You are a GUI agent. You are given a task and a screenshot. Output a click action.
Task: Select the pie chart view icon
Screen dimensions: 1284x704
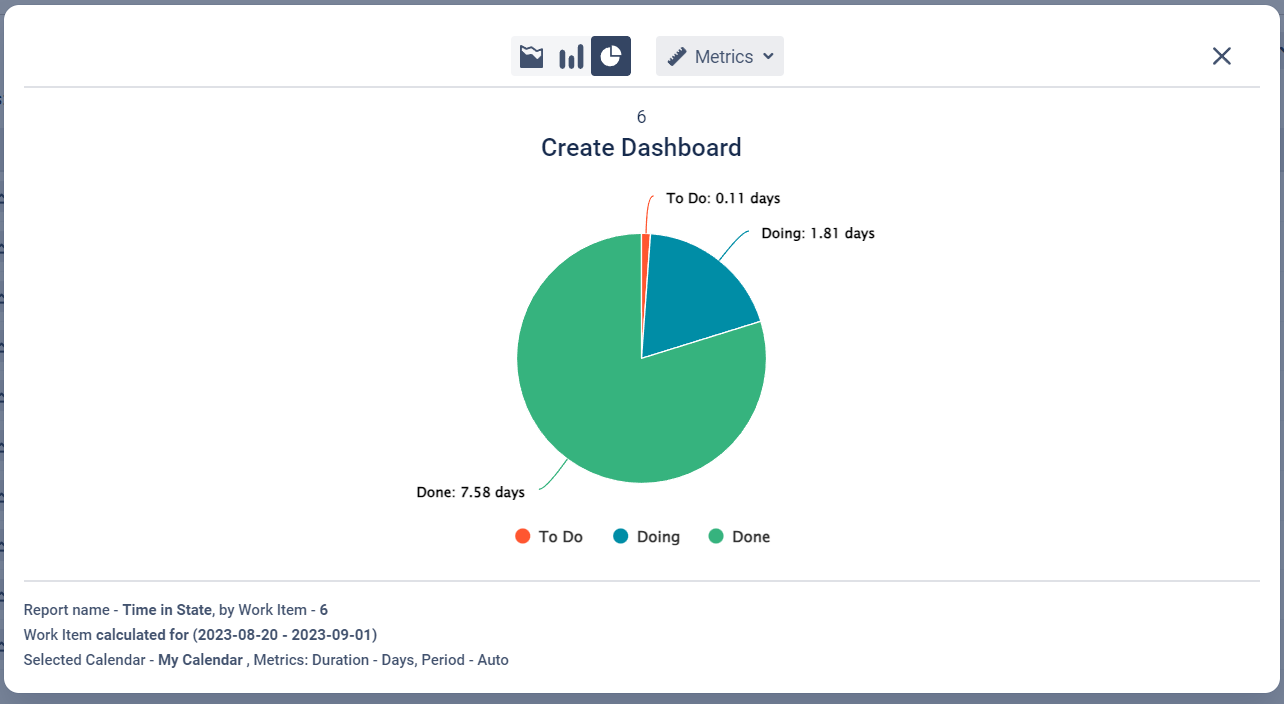[611, 56]
